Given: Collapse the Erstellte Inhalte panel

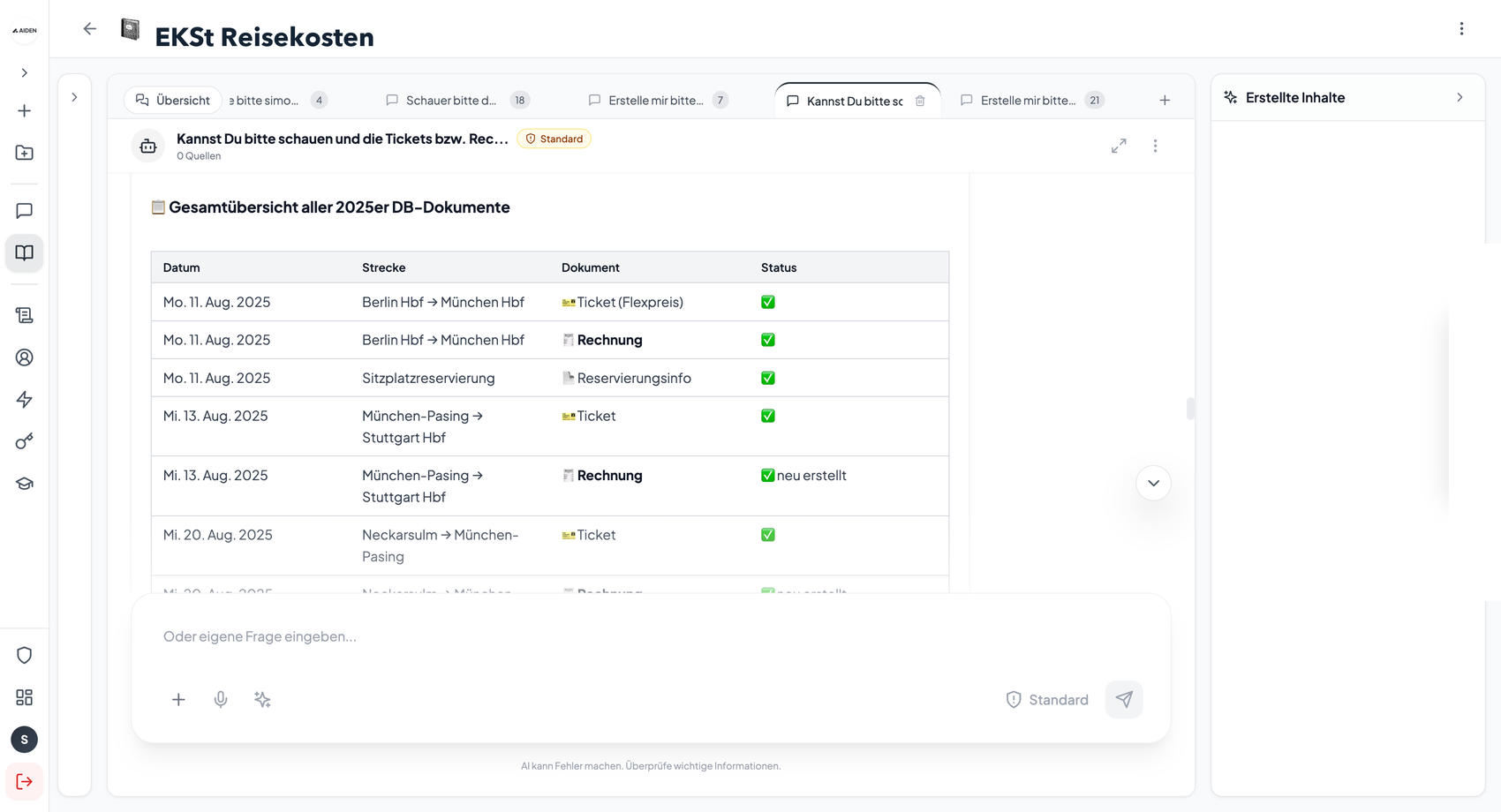Looking at the screenshot, I should point(1460,97).
